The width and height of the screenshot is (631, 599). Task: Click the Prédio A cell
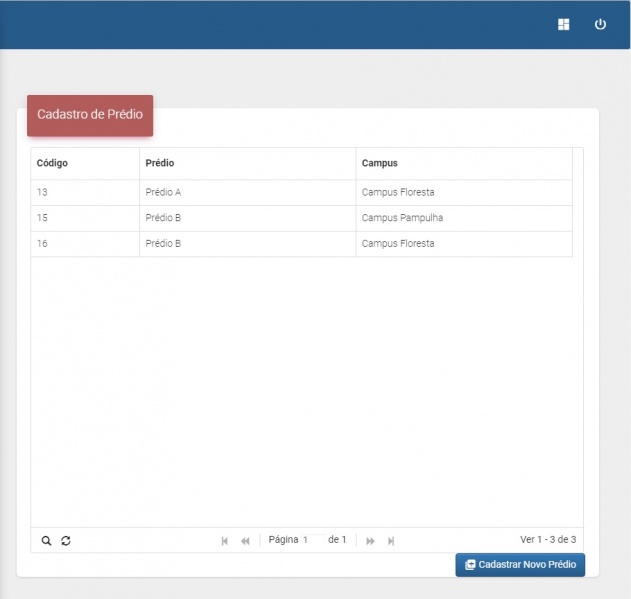coord(163,192)
